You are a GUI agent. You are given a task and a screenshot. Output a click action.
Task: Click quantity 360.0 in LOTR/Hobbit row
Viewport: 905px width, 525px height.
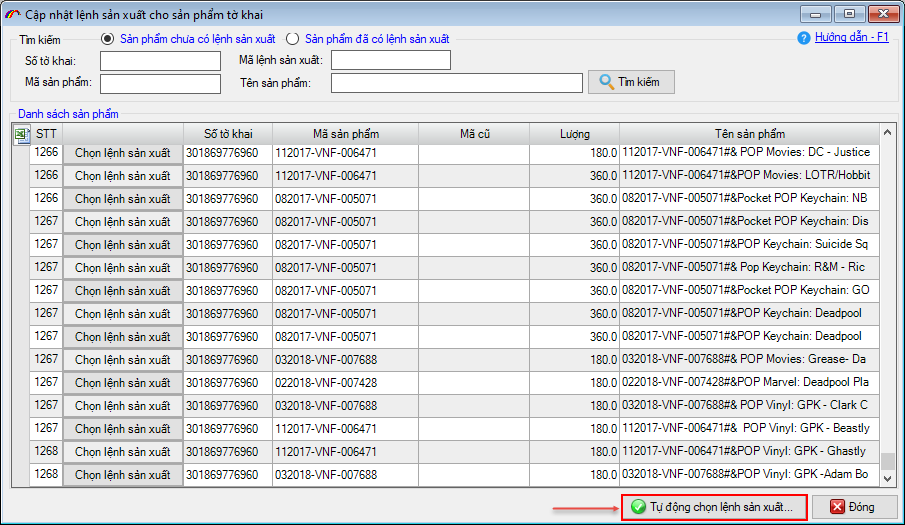click(x=575, y=176)
